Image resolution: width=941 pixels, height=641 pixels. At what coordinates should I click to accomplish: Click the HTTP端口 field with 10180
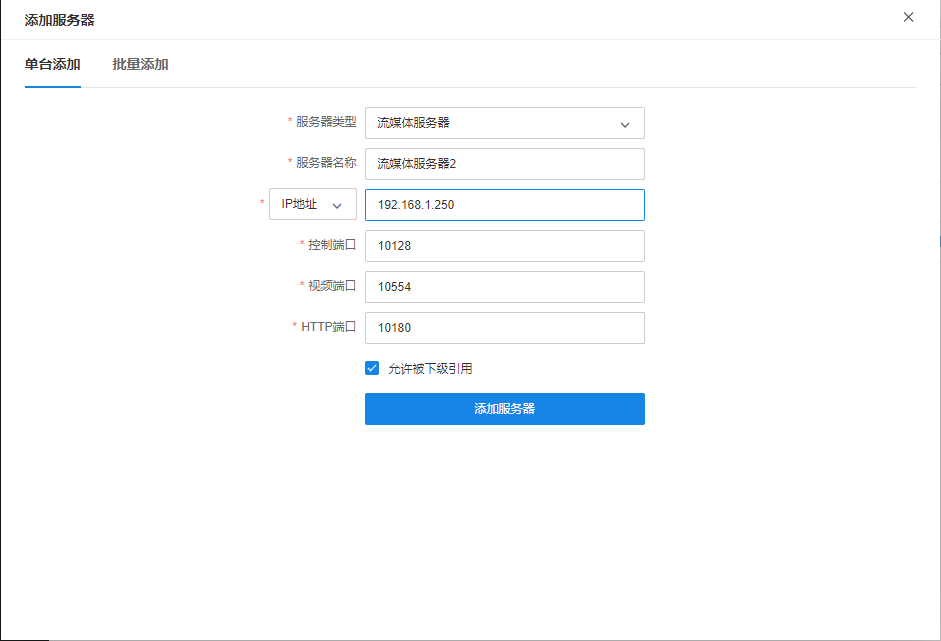tap(504, 328)
